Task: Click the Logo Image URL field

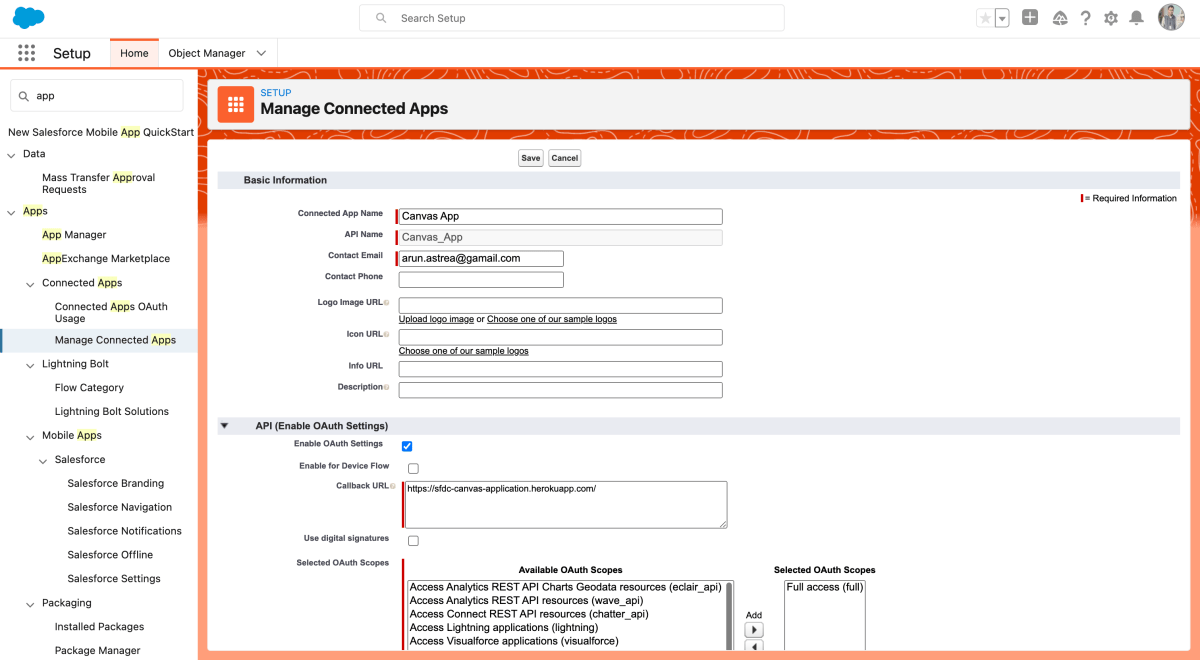Action: pos(560,305)
